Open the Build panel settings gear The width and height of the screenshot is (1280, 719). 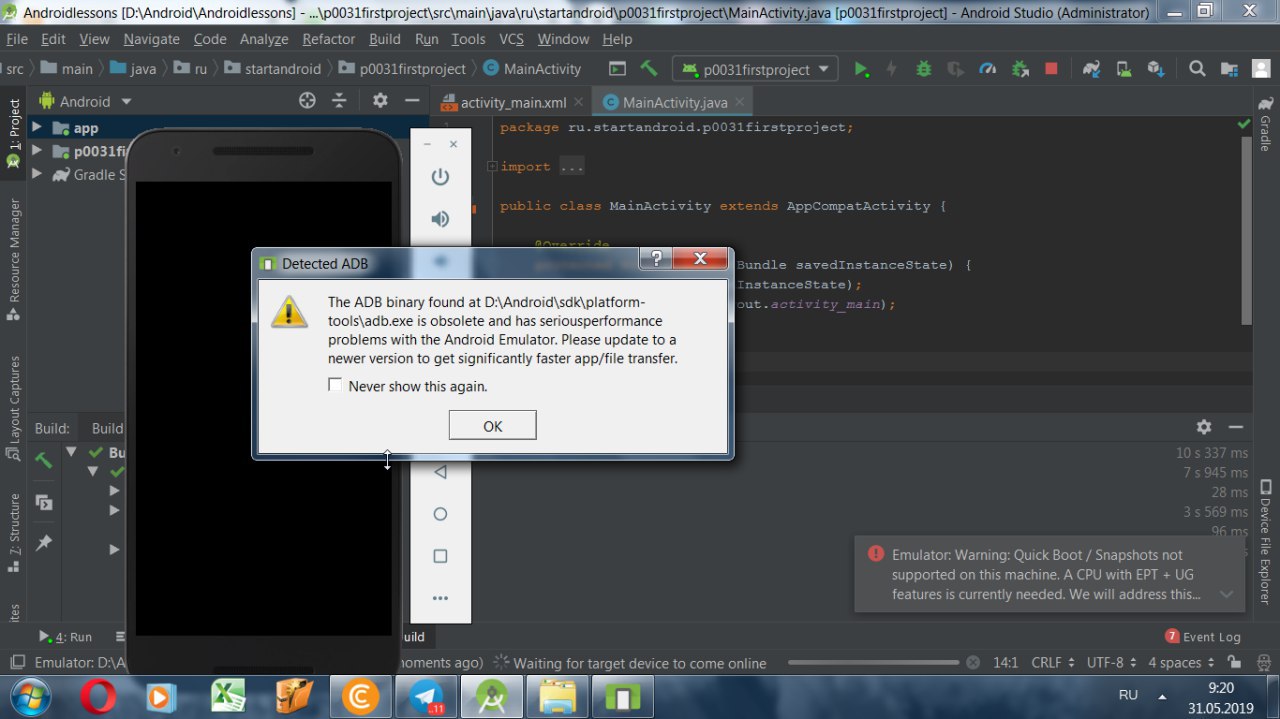click(1204, 427)
